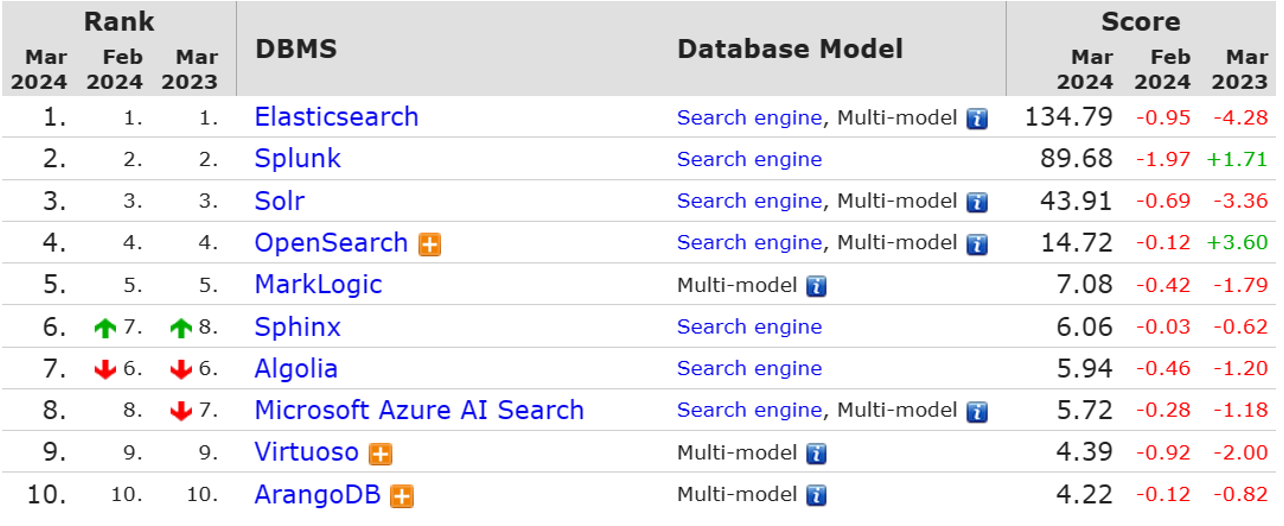This screenshot has width=1284, height=526.
Task: Click the Search engine link in the OpenSearch row
Action: point(750,243)
